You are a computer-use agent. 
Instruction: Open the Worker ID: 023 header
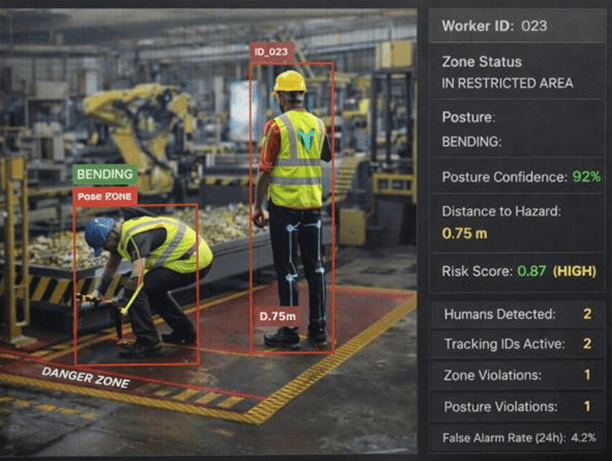point(517,26)
